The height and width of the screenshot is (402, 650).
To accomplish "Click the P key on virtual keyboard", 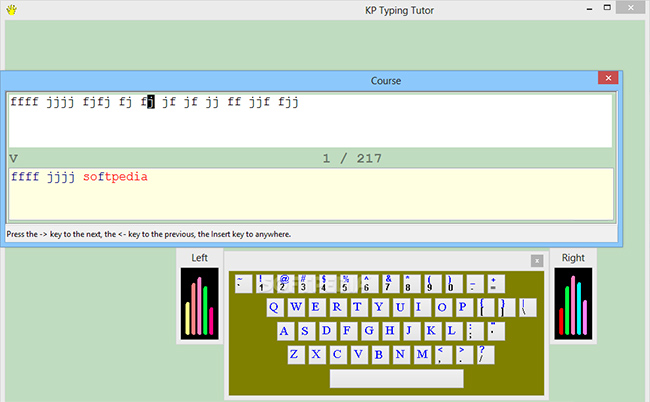I will coord(463,308).
